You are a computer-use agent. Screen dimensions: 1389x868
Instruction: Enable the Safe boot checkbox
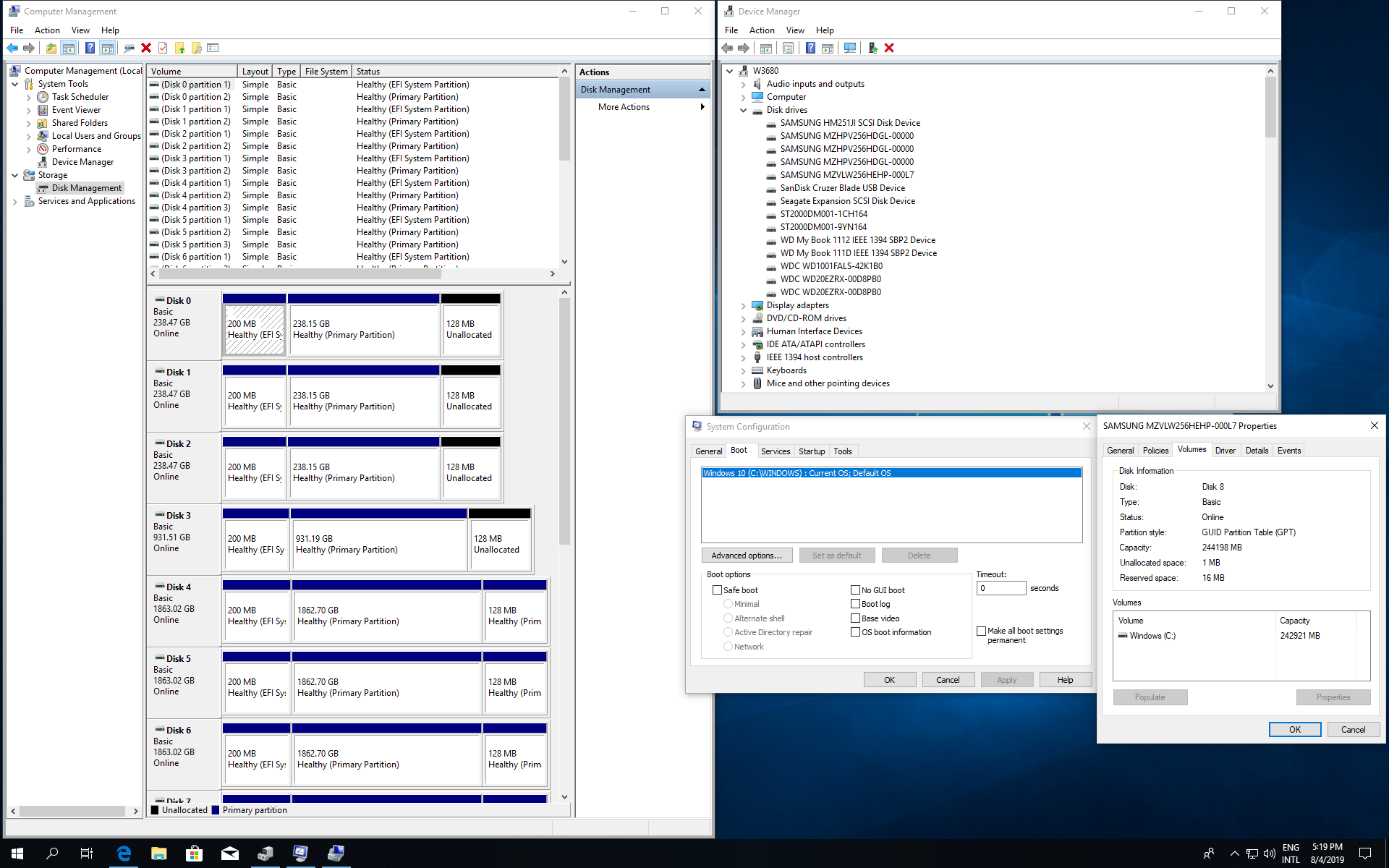718,590
